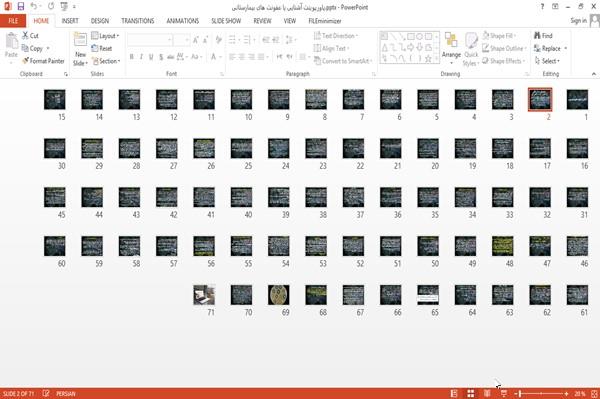600x399 pixels.
Task: Switch to Reading view icon
Action: [487, 394]
